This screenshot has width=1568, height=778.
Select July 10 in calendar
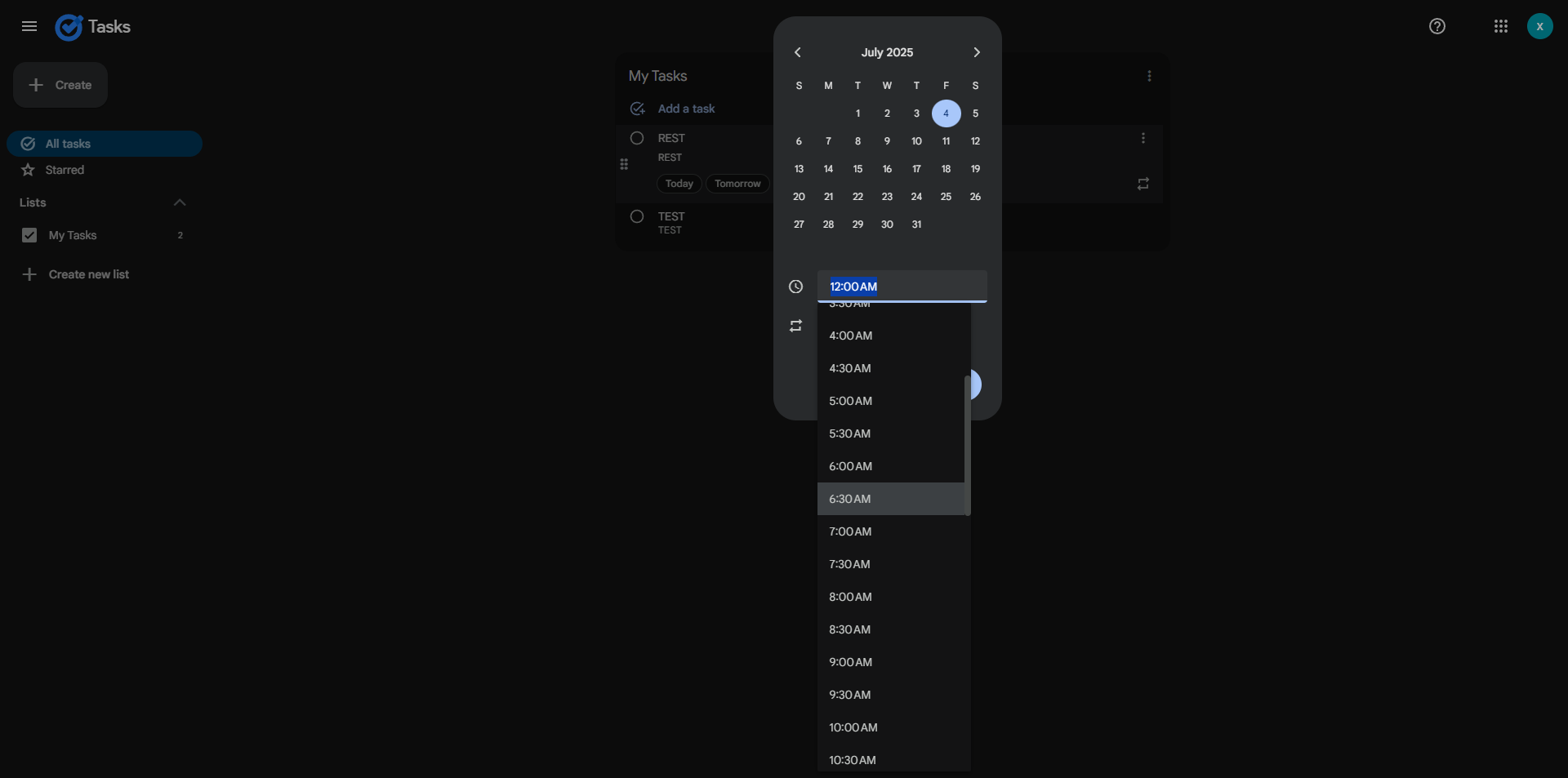point(916,141)
